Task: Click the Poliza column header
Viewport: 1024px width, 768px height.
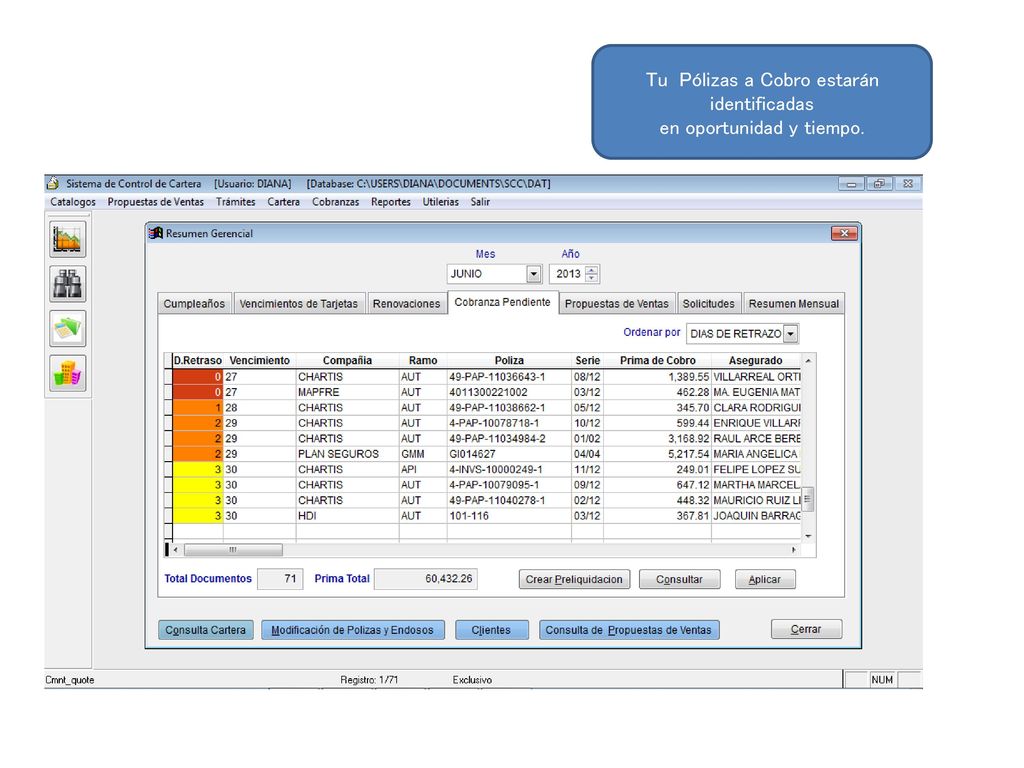Action: point(509,360)
